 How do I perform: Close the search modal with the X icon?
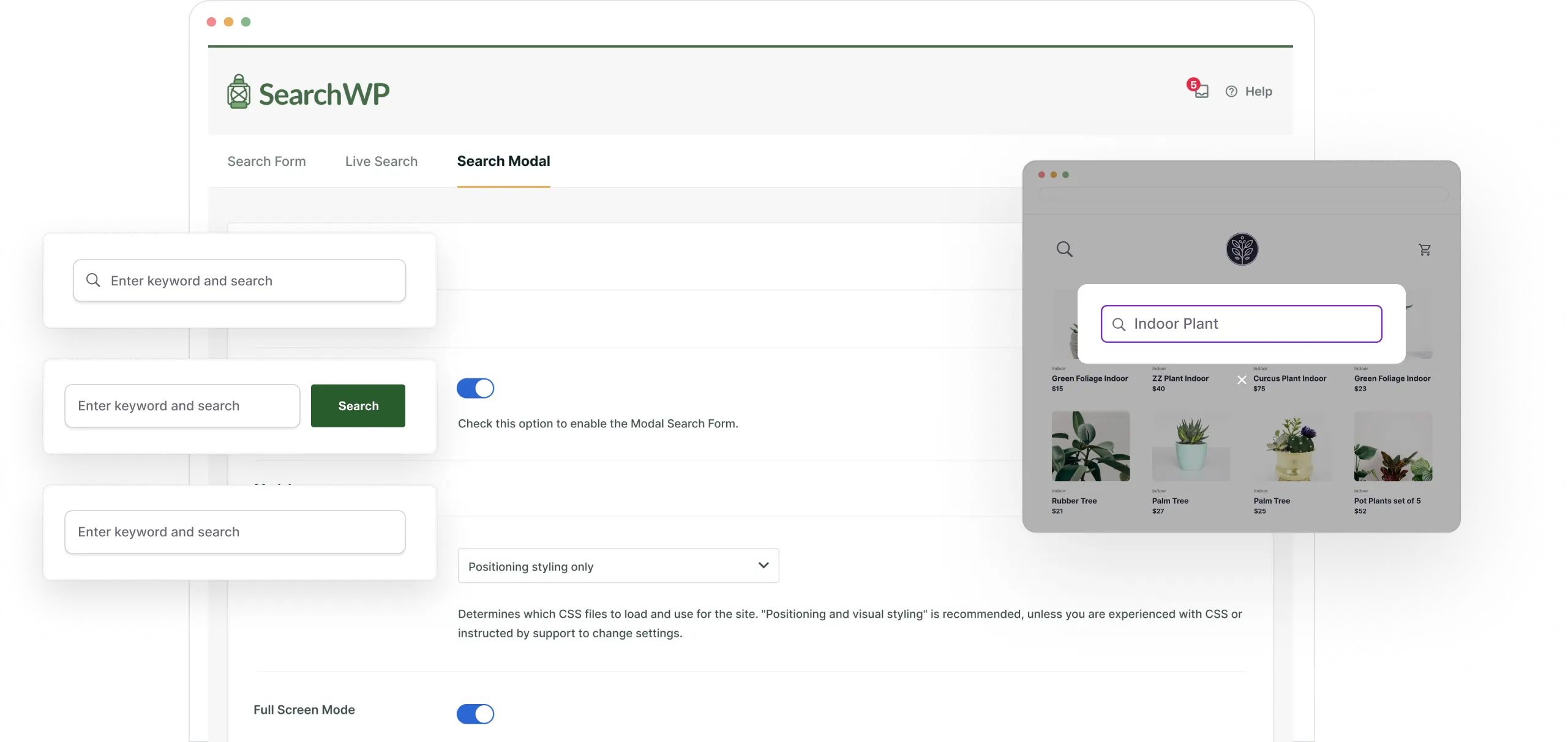click(1242, 380)
